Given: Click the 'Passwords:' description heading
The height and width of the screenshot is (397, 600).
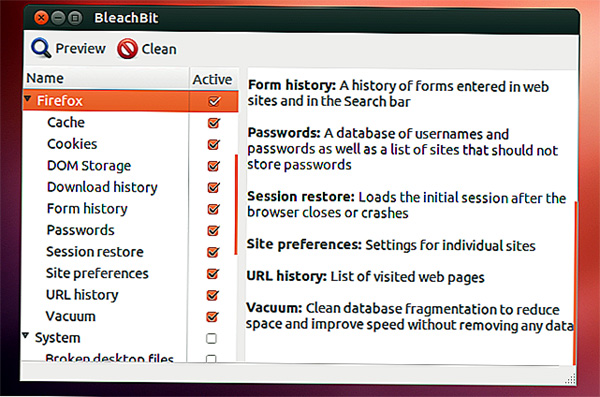Looking at the screenshot, I should [284, 132].
